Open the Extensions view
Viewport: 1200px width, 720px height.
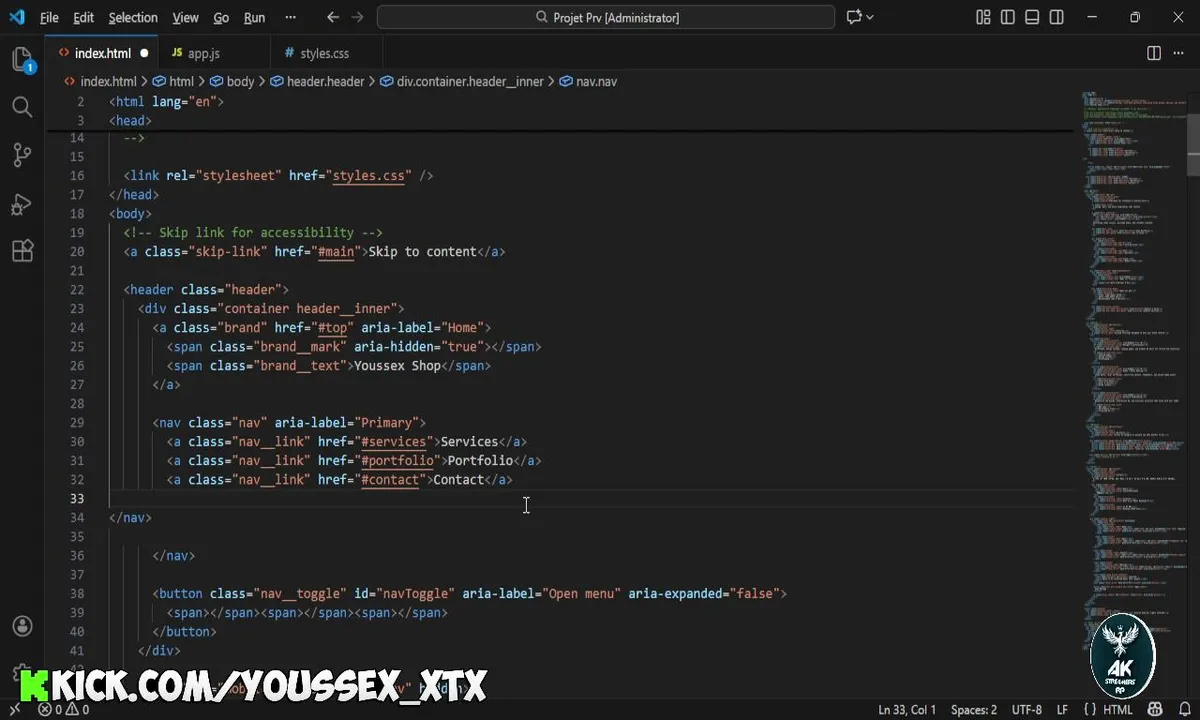point(22,251)
